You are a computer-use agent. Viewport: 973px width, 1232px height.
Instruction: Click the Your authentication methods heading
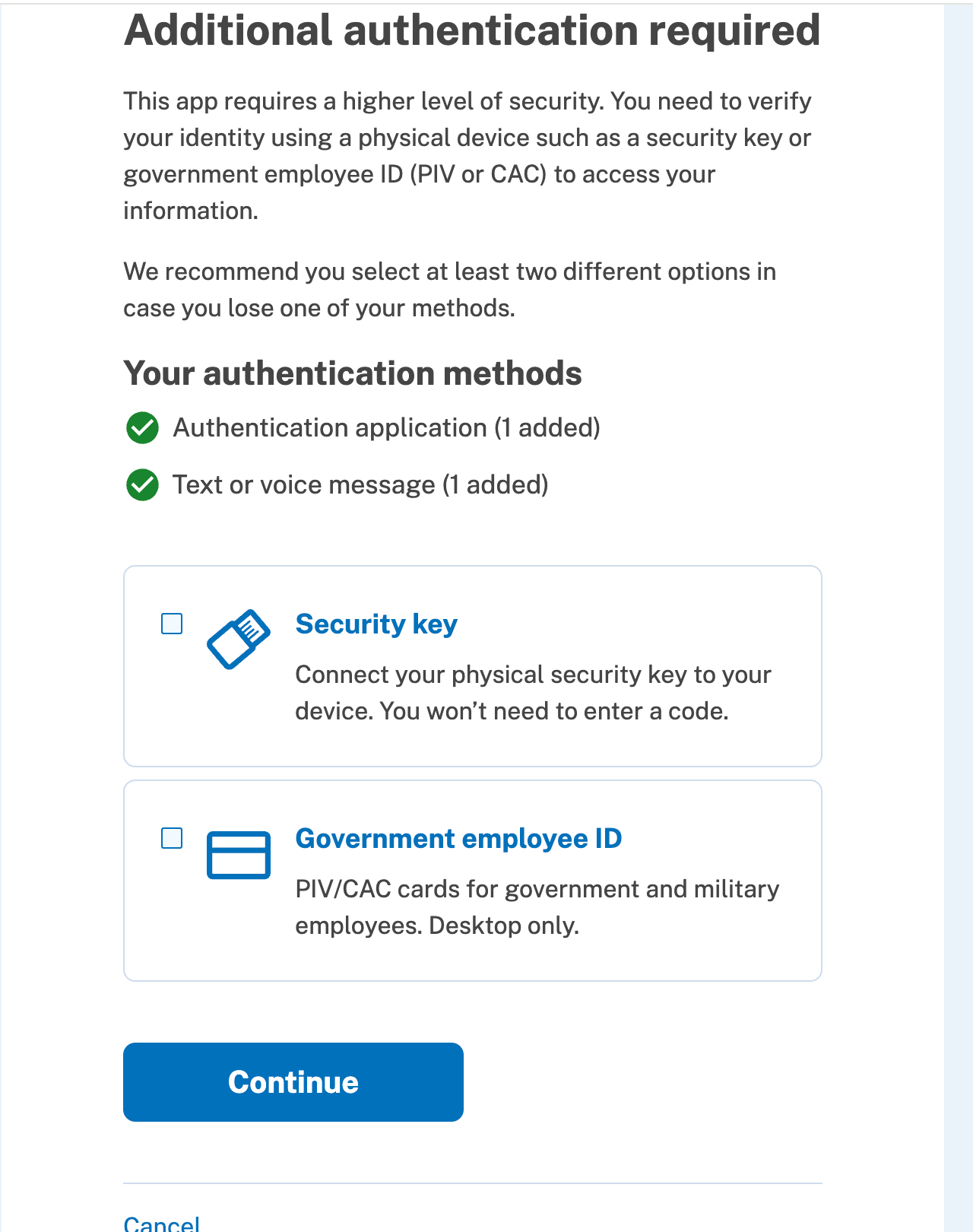[352, 373]
